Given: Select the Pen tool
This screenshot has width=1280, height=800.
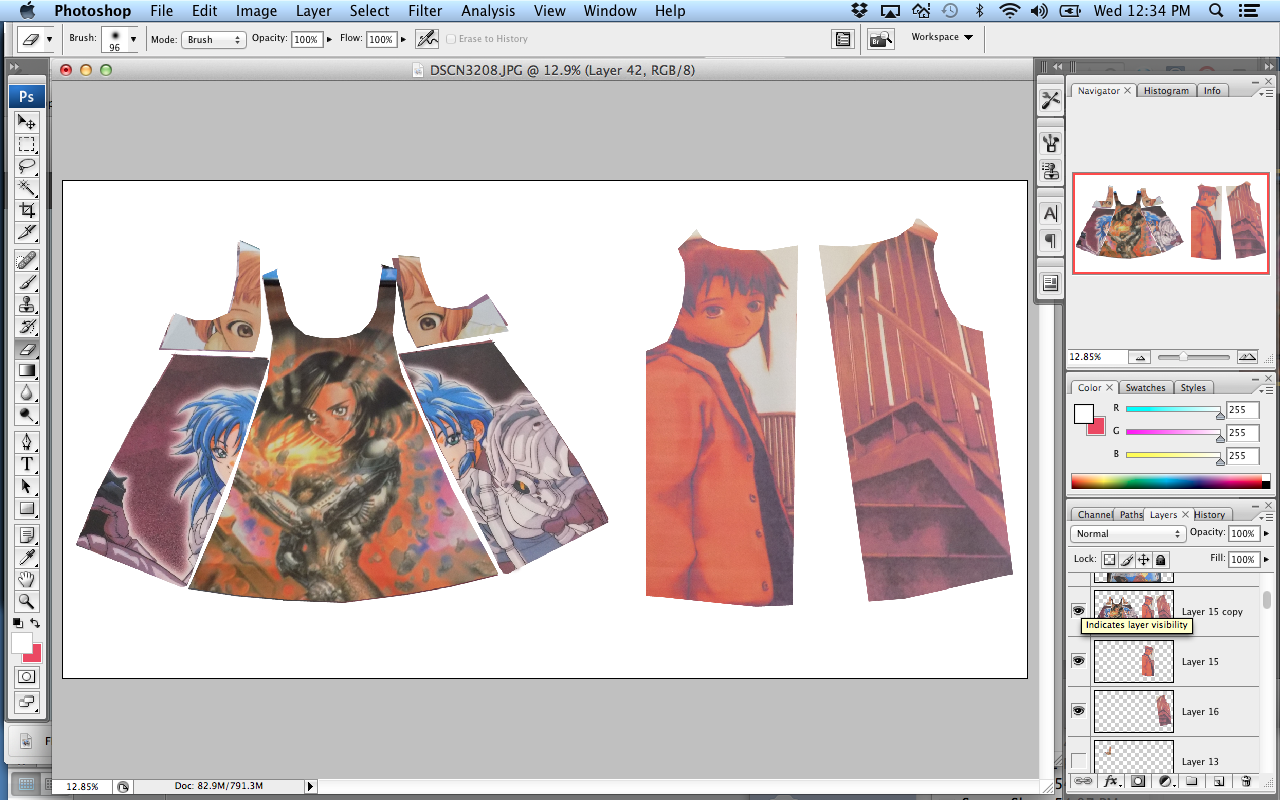Looking at the screenshot, I should [27, 442].
